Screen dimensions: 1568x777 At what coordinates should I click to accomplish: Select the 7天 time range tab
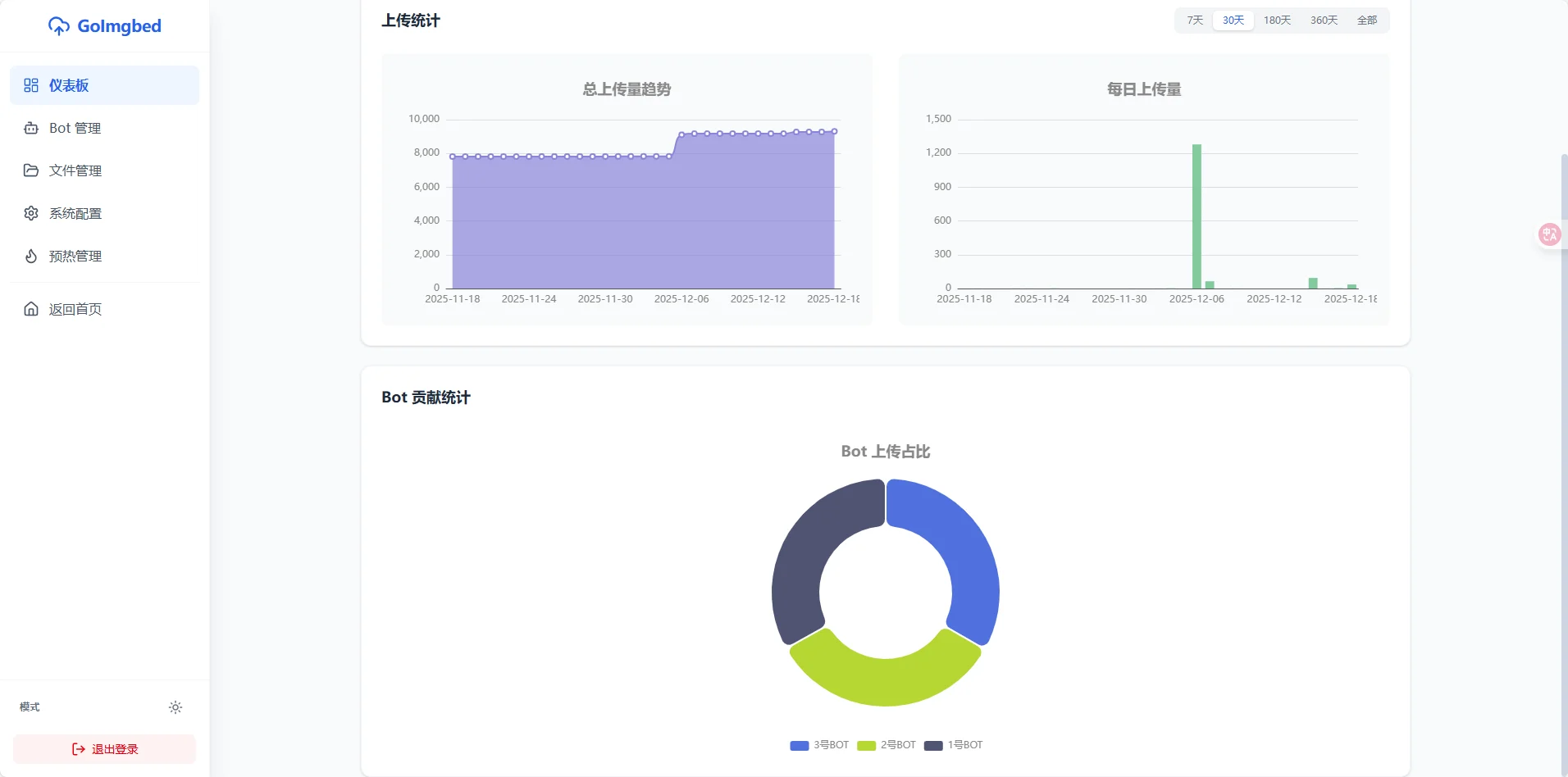pos(1195,20)
